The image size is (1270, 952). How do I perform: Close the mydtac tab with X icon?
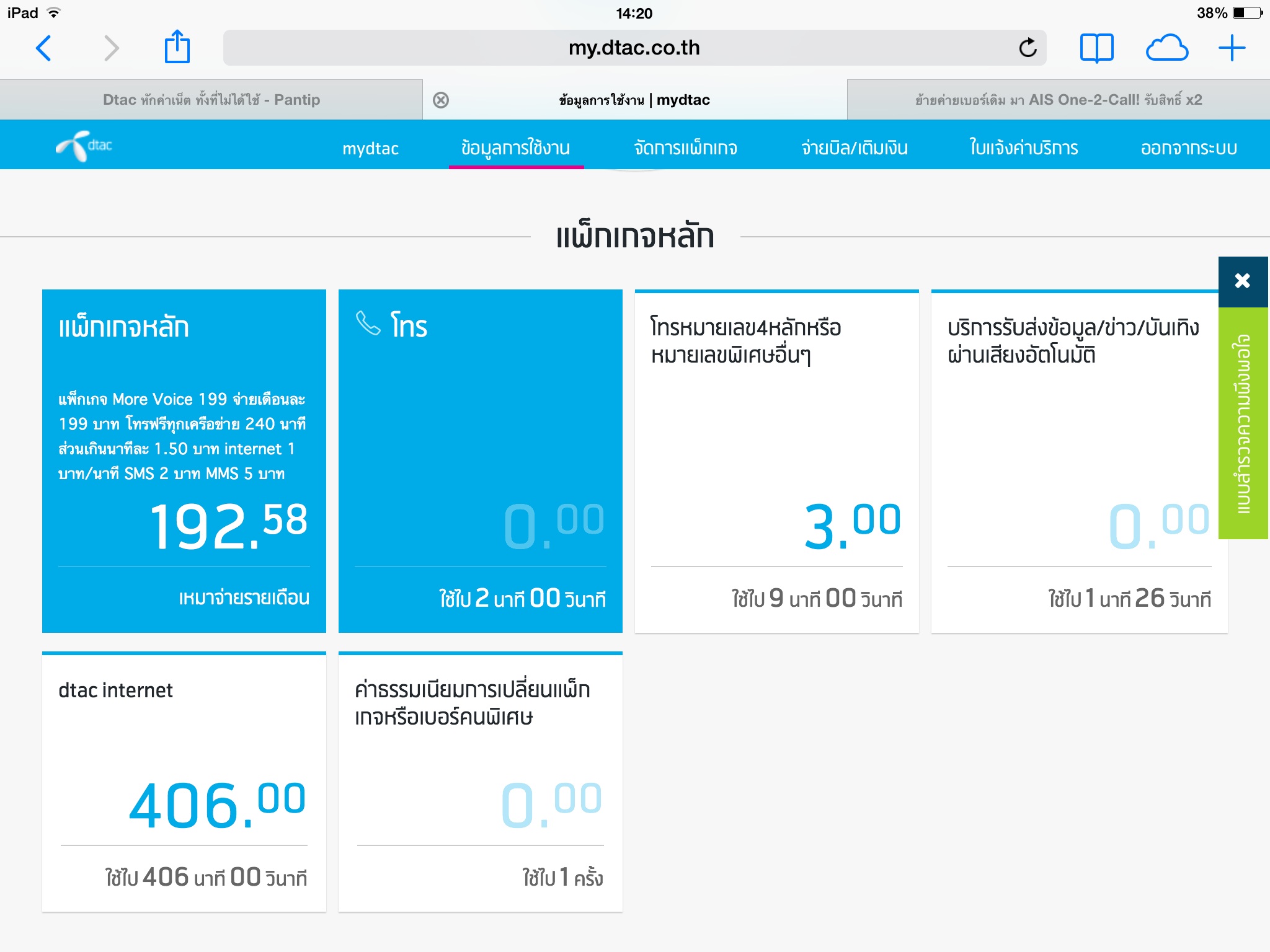[441, 100]
